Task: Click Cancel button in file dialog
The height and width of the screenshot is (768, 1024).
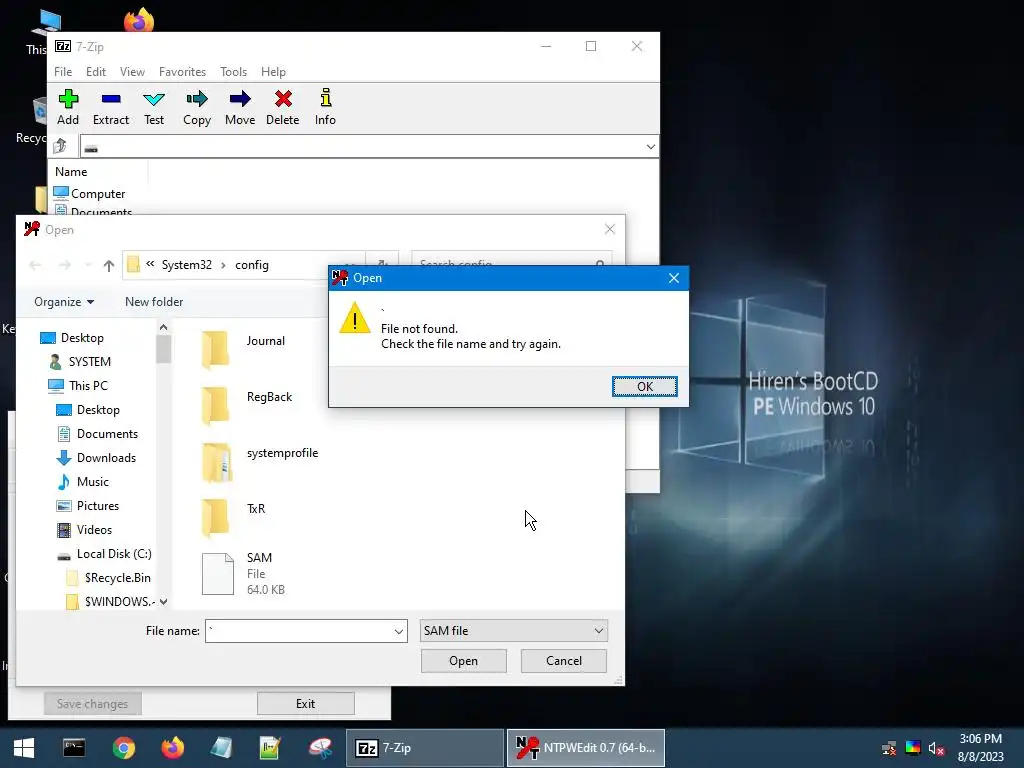Action: [x=564, y=661]
